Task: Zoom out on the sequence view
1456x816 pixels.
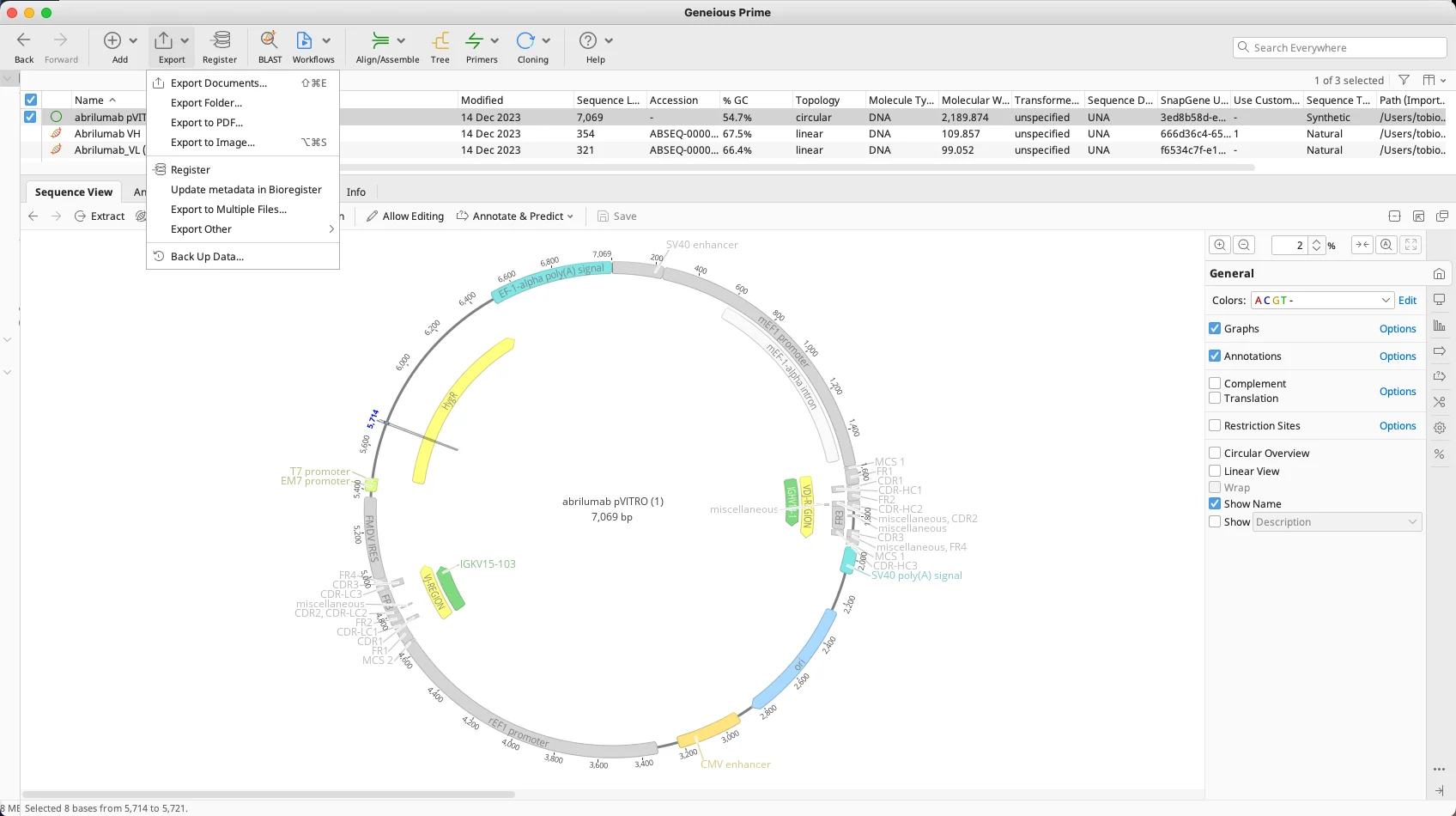Action: (x=1244, y=245)
